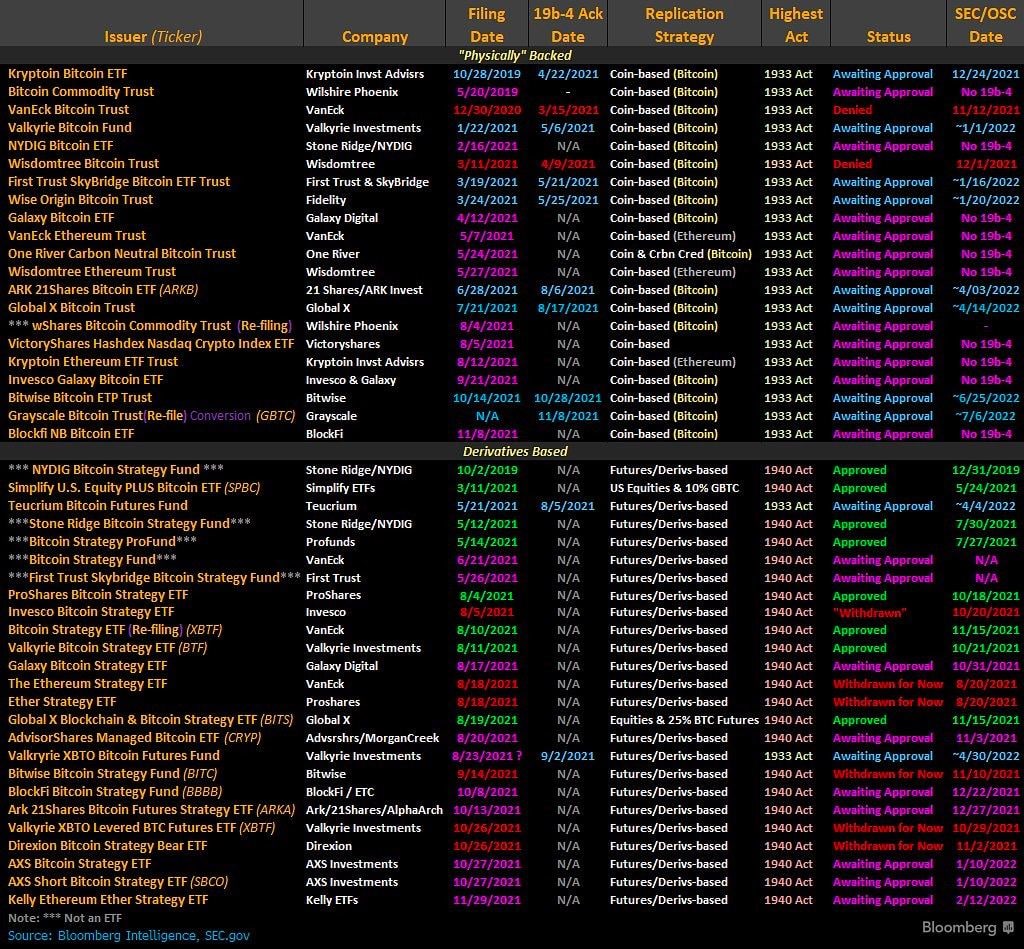
Task: Click the Source: Bloomberg Intelligence, SEC.gov line
Action: (x=129, y=935)
